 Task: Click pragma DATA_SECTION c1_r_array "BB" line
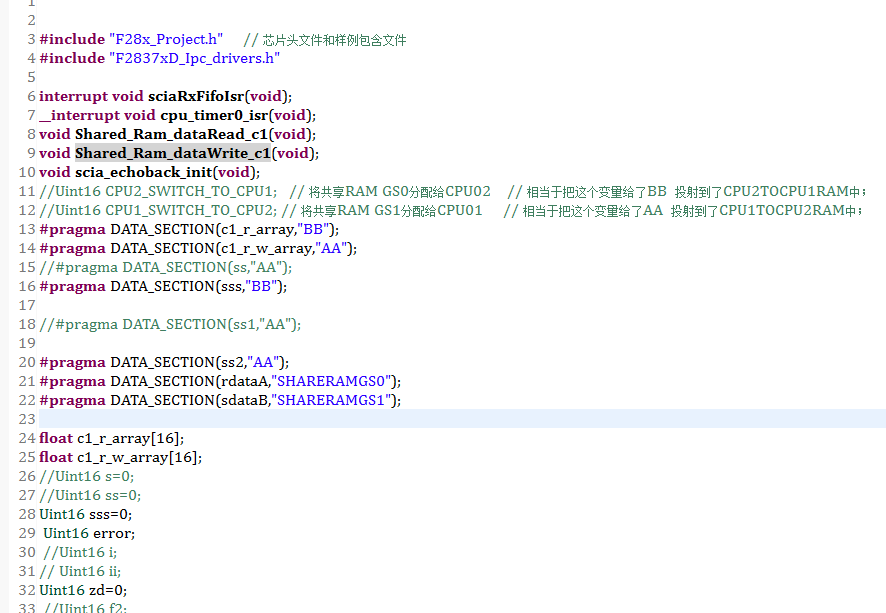click(189, 229)
